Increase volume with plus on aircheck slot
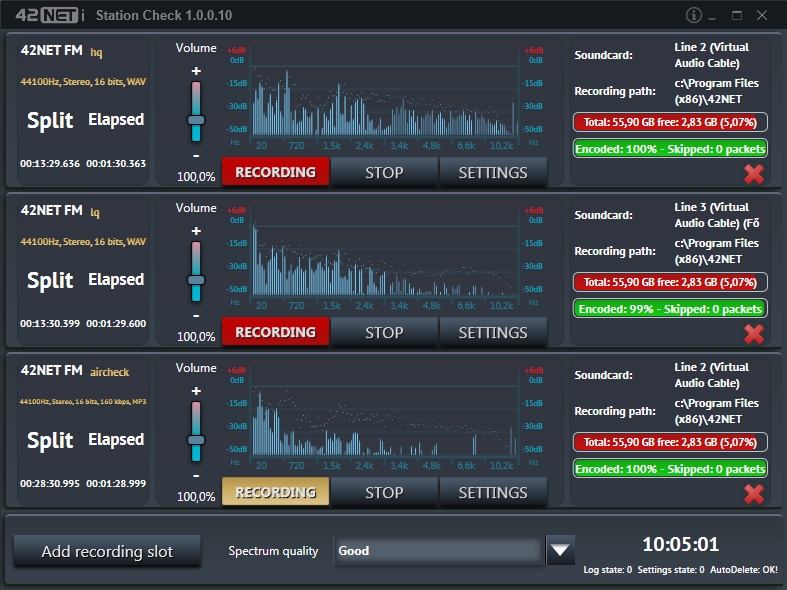 coord(196,391)
